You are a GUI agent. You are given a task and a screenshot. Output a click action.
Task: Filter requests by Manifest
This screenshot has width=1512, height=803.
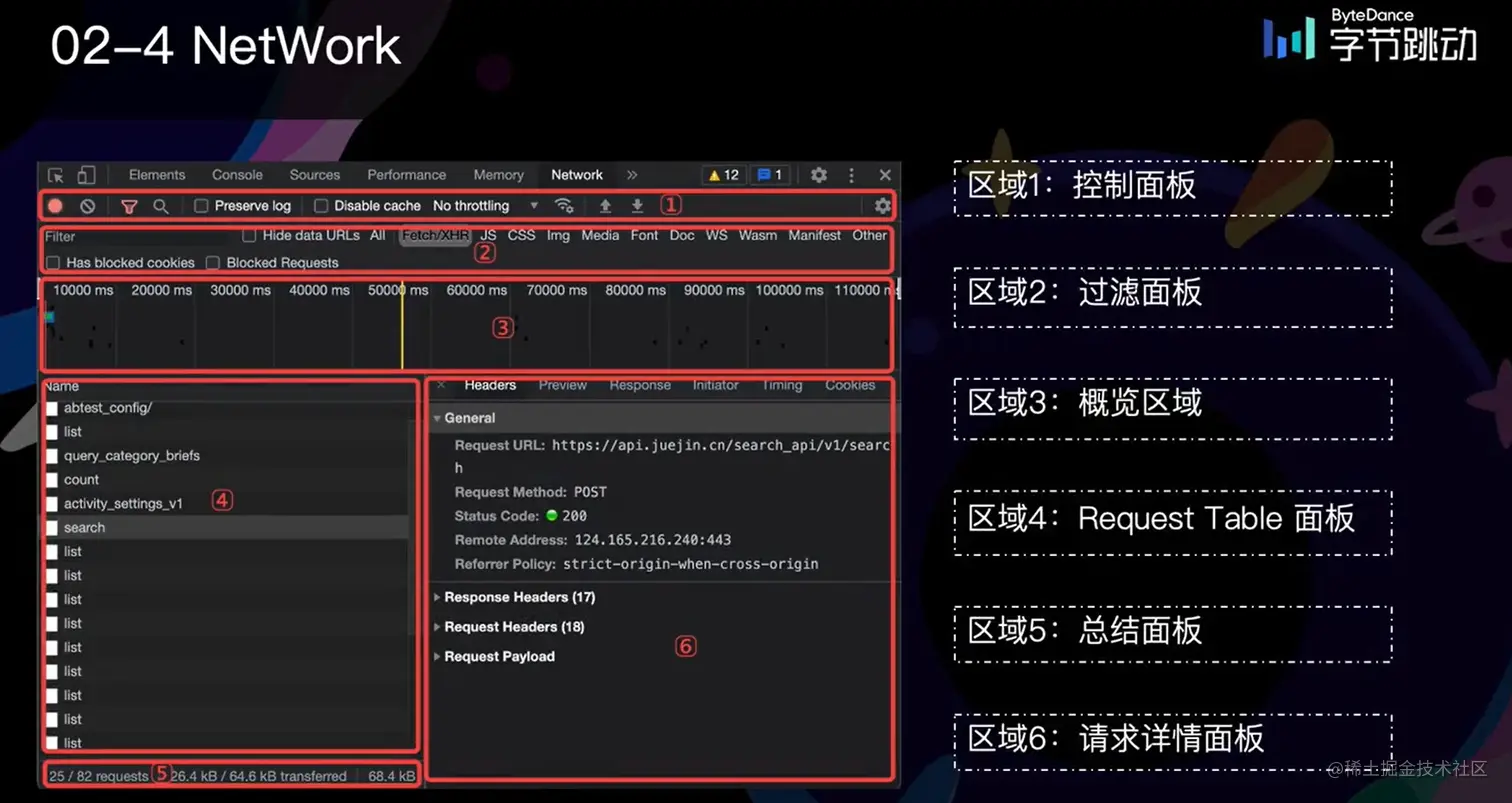click(x=815, y=236)
